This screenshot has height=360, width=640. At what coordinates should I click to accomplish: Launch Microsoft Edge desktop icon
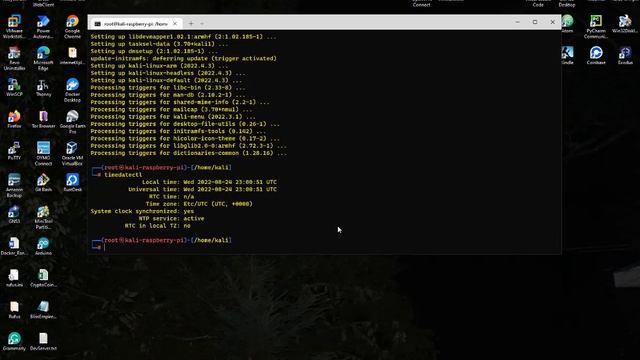(x=43, y=59)
